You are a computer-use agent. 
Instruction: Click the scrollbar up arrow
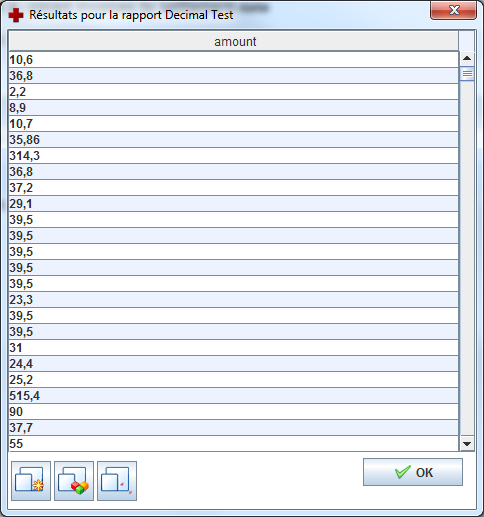467,58
